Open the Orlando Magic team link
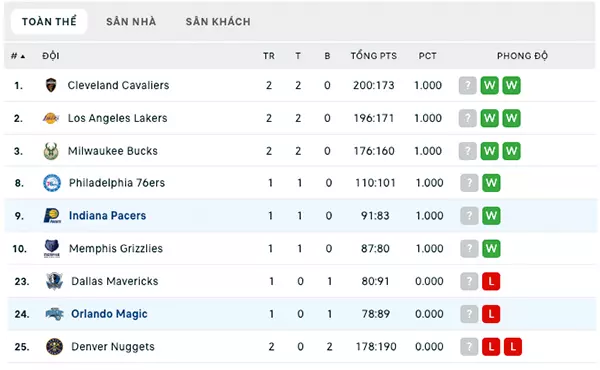The image size is (600, 370). point(109,314)
